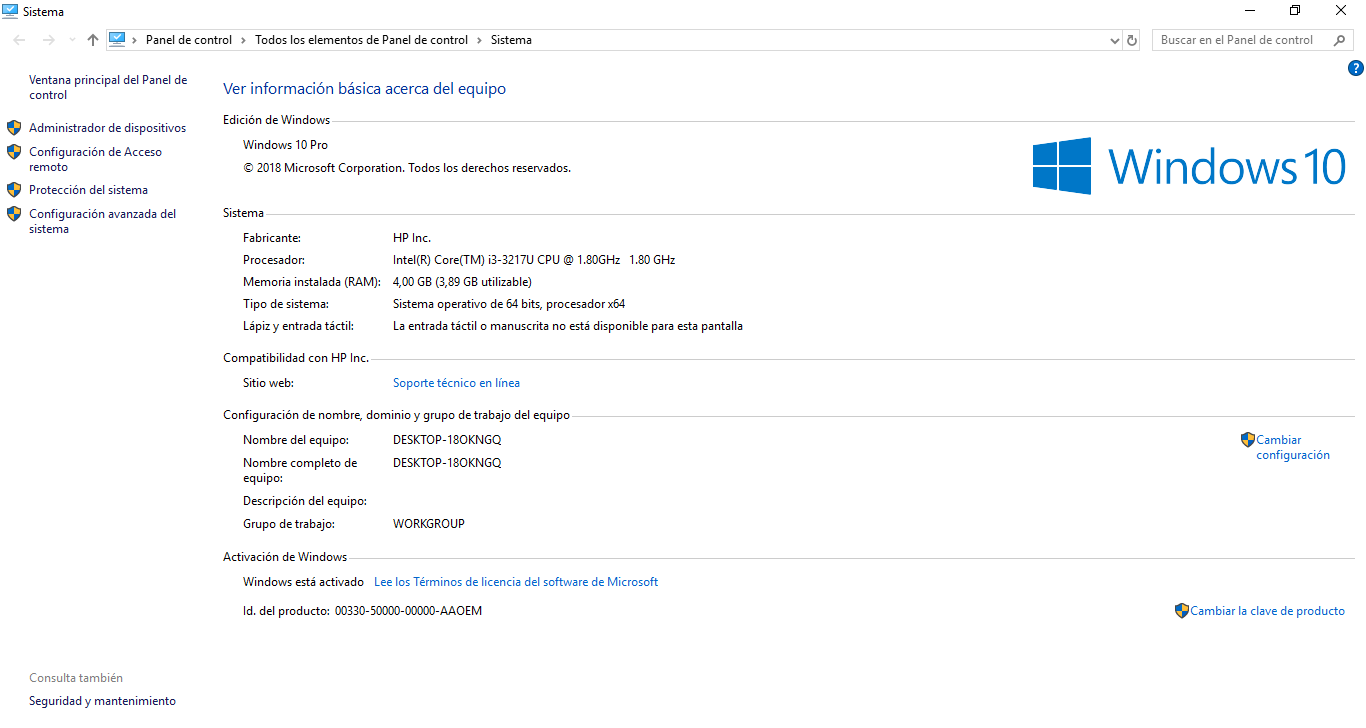Click Cambiar la clave de producto link
The image size is (1366, 728).
[x=1267, y=611]
